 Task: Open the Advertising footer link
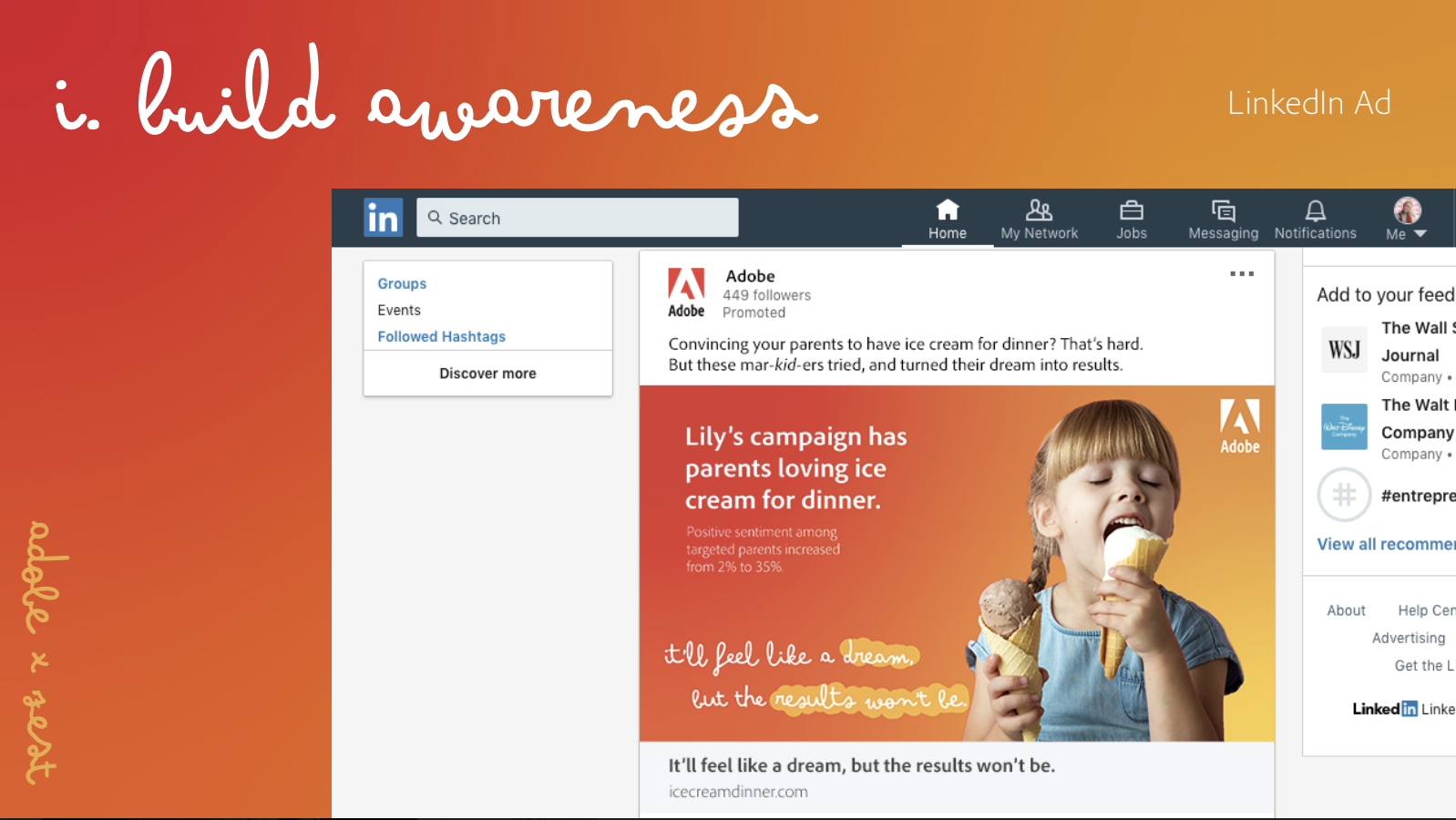coord(1409,638)
